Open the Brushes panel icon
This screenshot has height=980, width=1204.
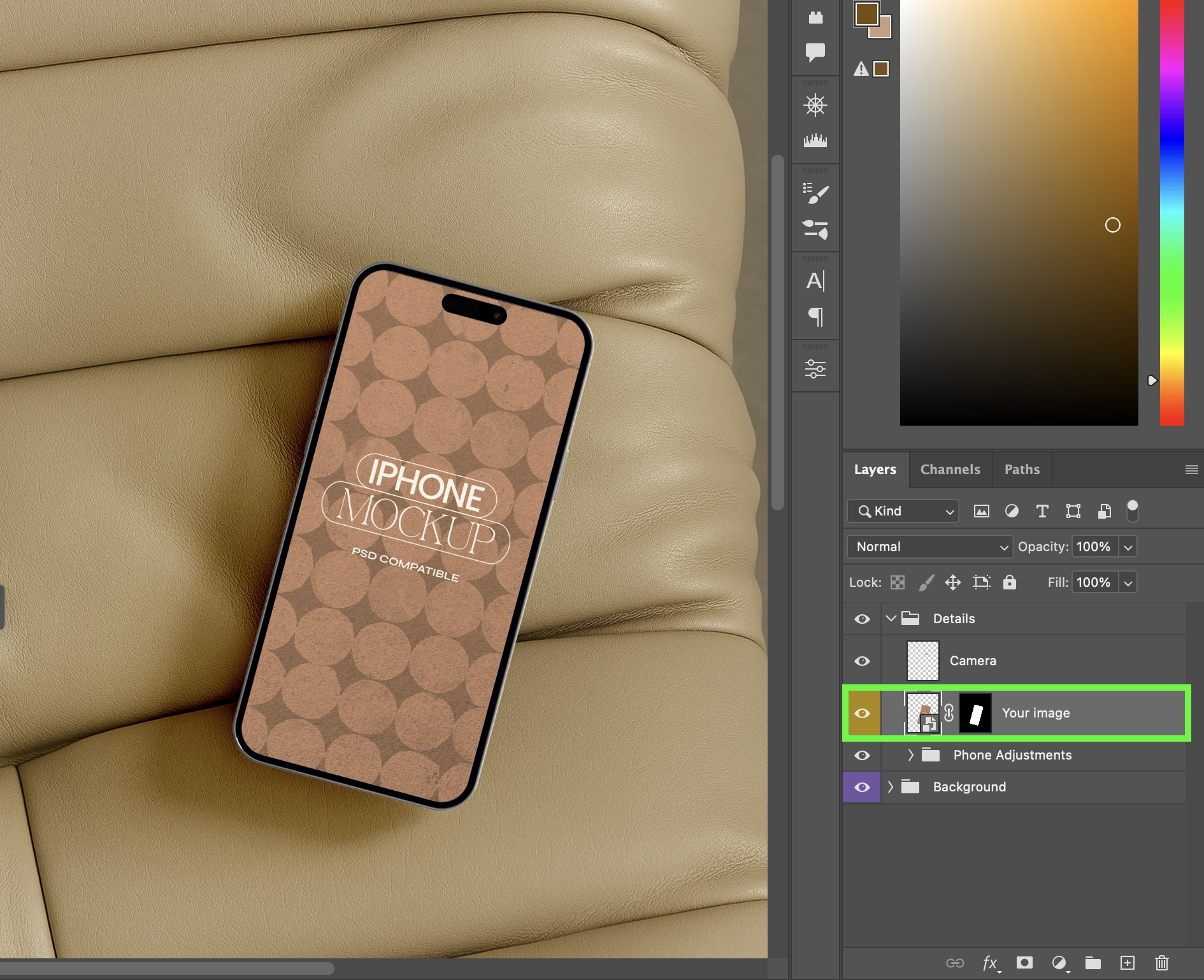coord(815,229)
